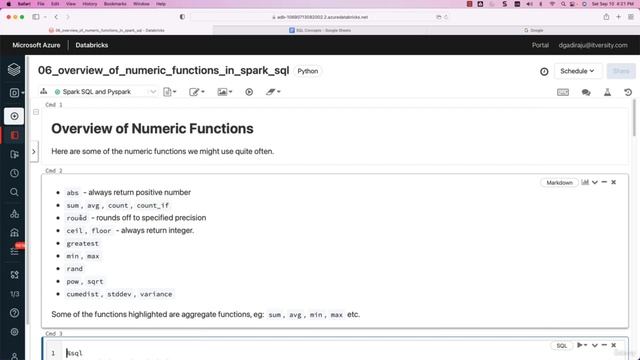The image size is (640, 360).
Task: Open the Cmd 3 run cell dropdown
Action: pos(582,345)
